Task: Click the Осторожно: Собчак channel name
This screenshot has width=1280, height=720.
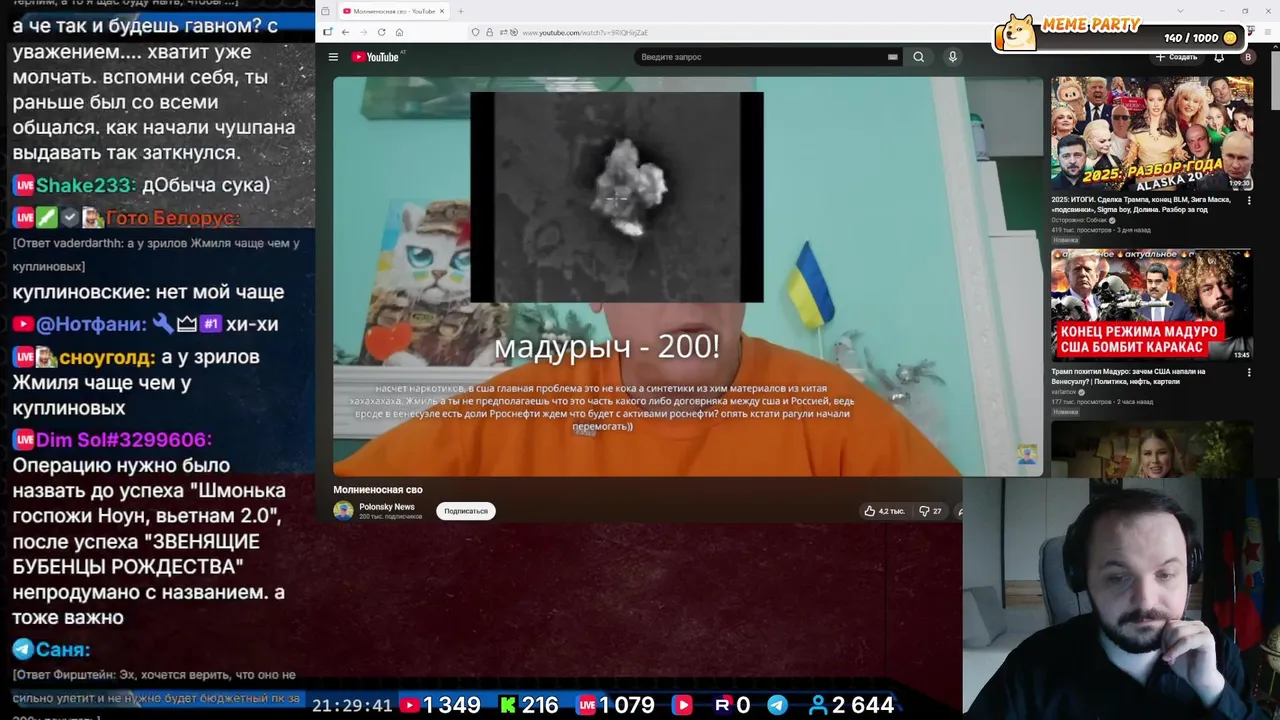Action: (1079, 220)
